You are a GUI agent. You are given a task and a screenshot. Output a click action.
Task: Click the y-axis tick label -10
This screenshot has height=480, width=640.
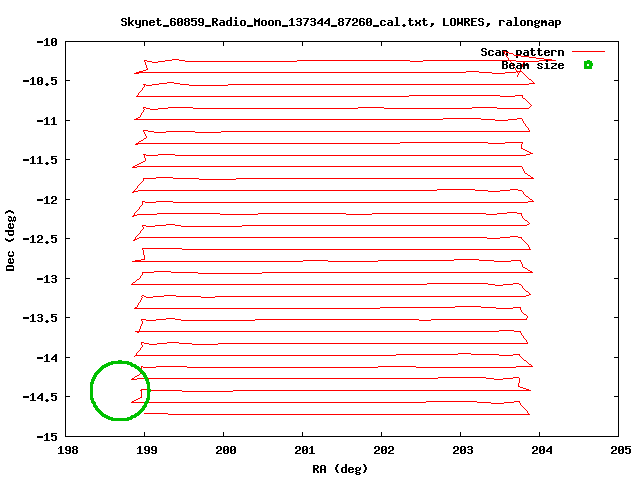tap(47, 42)
